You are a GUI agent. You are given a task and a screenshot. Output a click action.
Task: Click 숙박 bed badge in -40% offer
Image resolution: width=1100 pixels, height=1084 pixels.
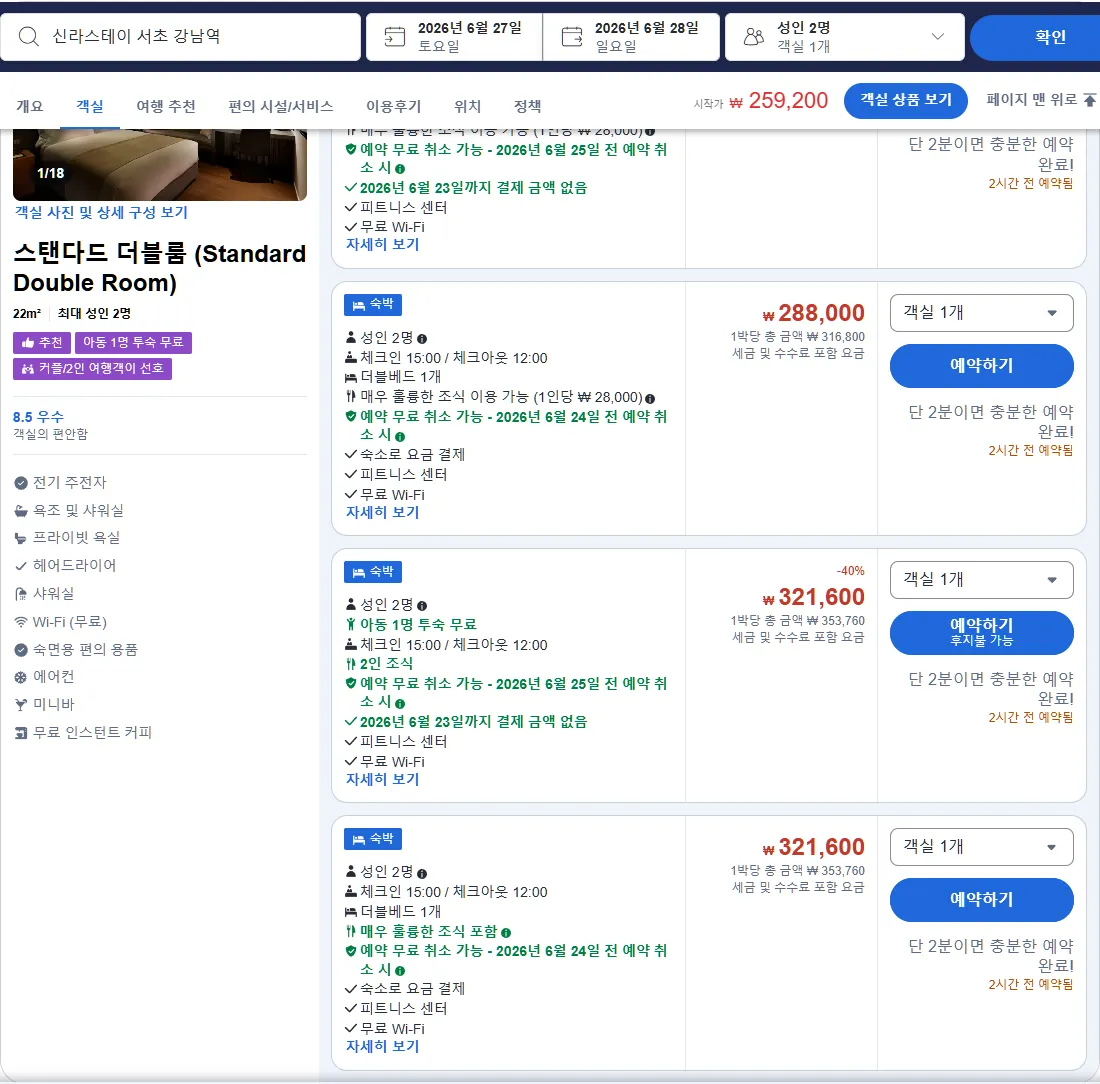point(373,572)
